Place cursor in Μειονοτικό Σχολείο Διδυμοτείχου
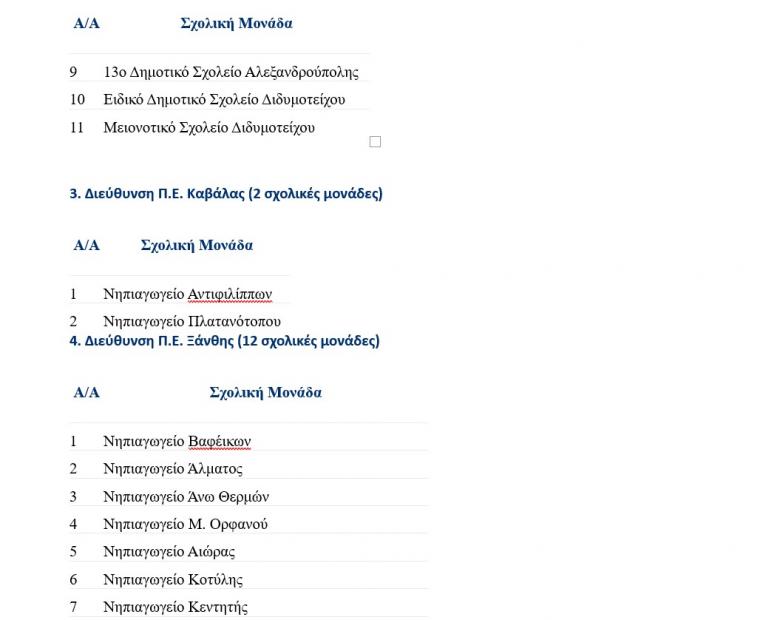The height and width of the screenshot is (620, 760). point(209,127)
